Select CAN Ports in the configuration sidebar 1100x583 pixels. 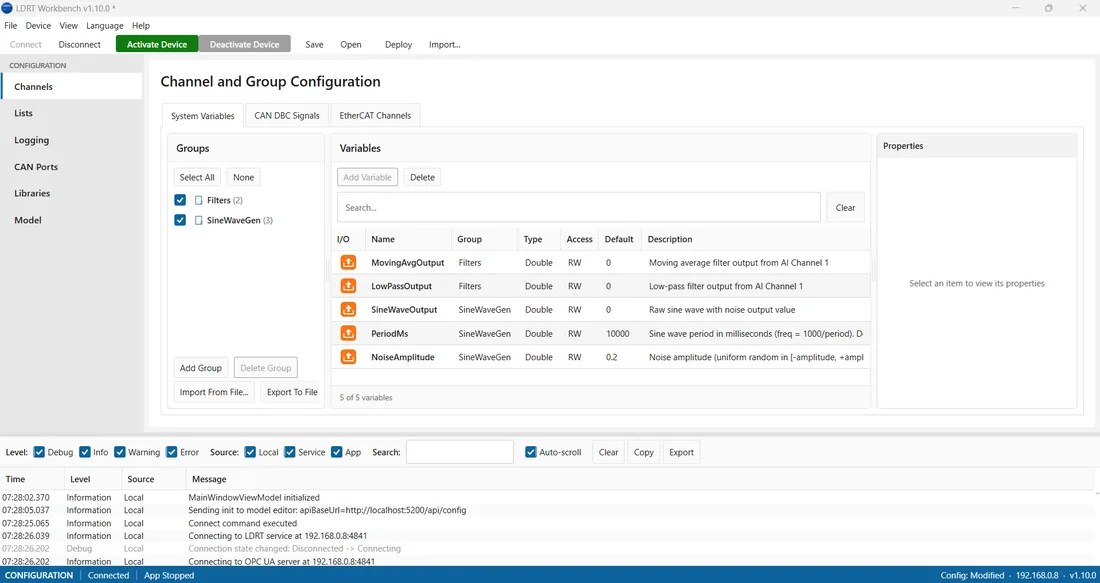[x=72, y=167]
